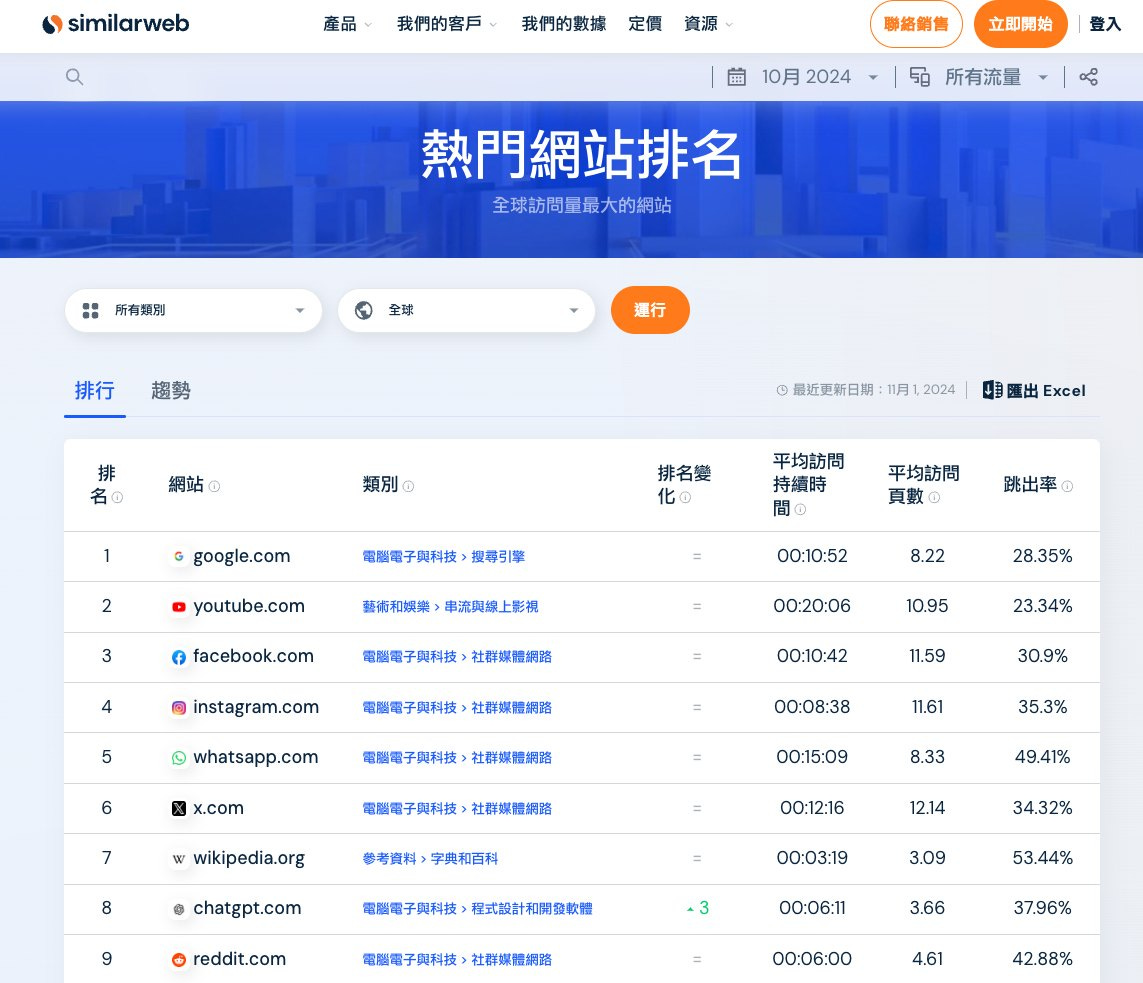Expand the 產品 navigation menu
The image size is (1143, 983).
point(348,24)
